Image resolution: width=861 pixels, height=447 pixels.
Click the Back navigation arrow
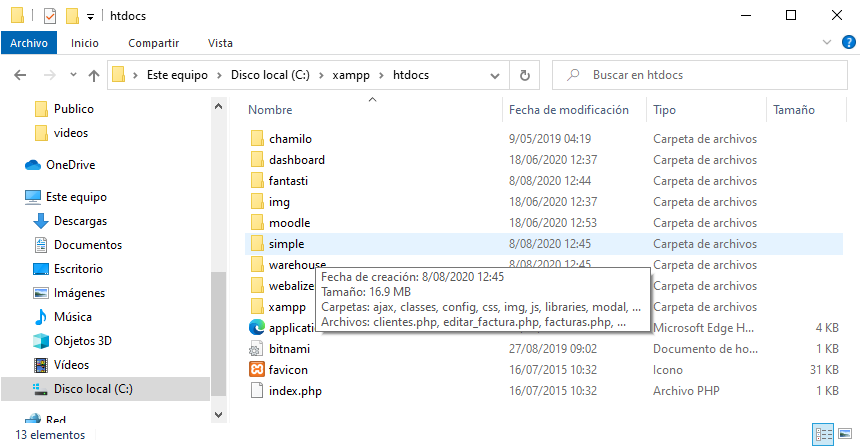(x=20, y=75)
